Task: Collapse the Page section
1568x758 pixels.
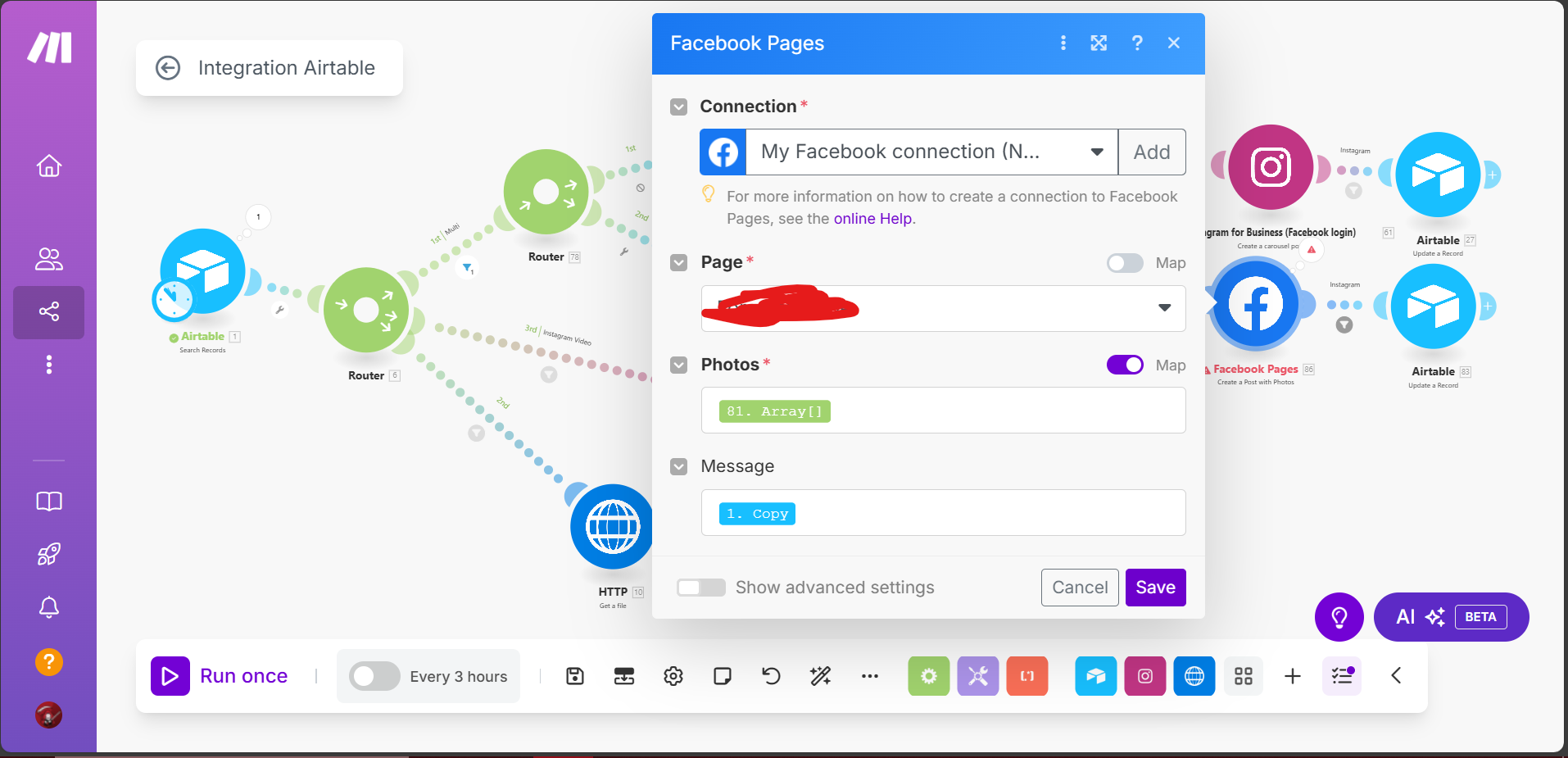Action: (678, 262)
